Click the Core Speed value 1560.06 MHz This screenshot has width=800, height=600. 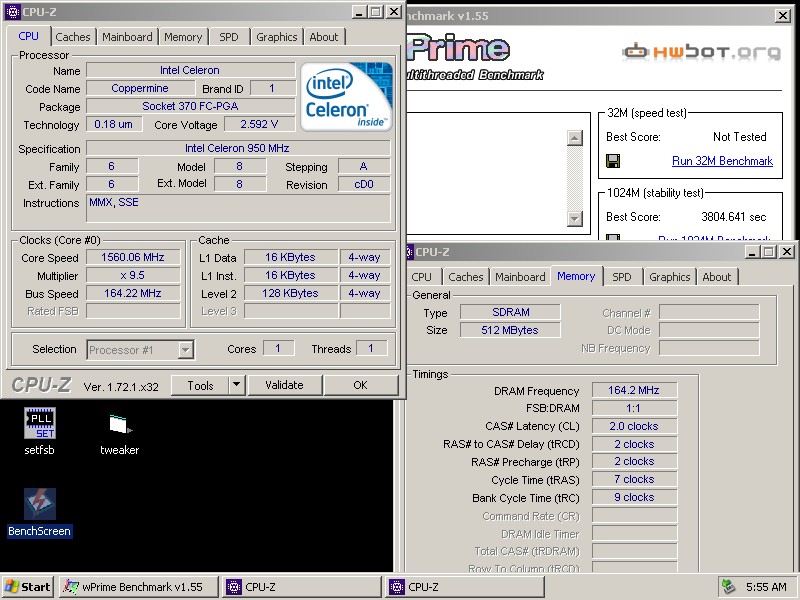pos(133,257)
